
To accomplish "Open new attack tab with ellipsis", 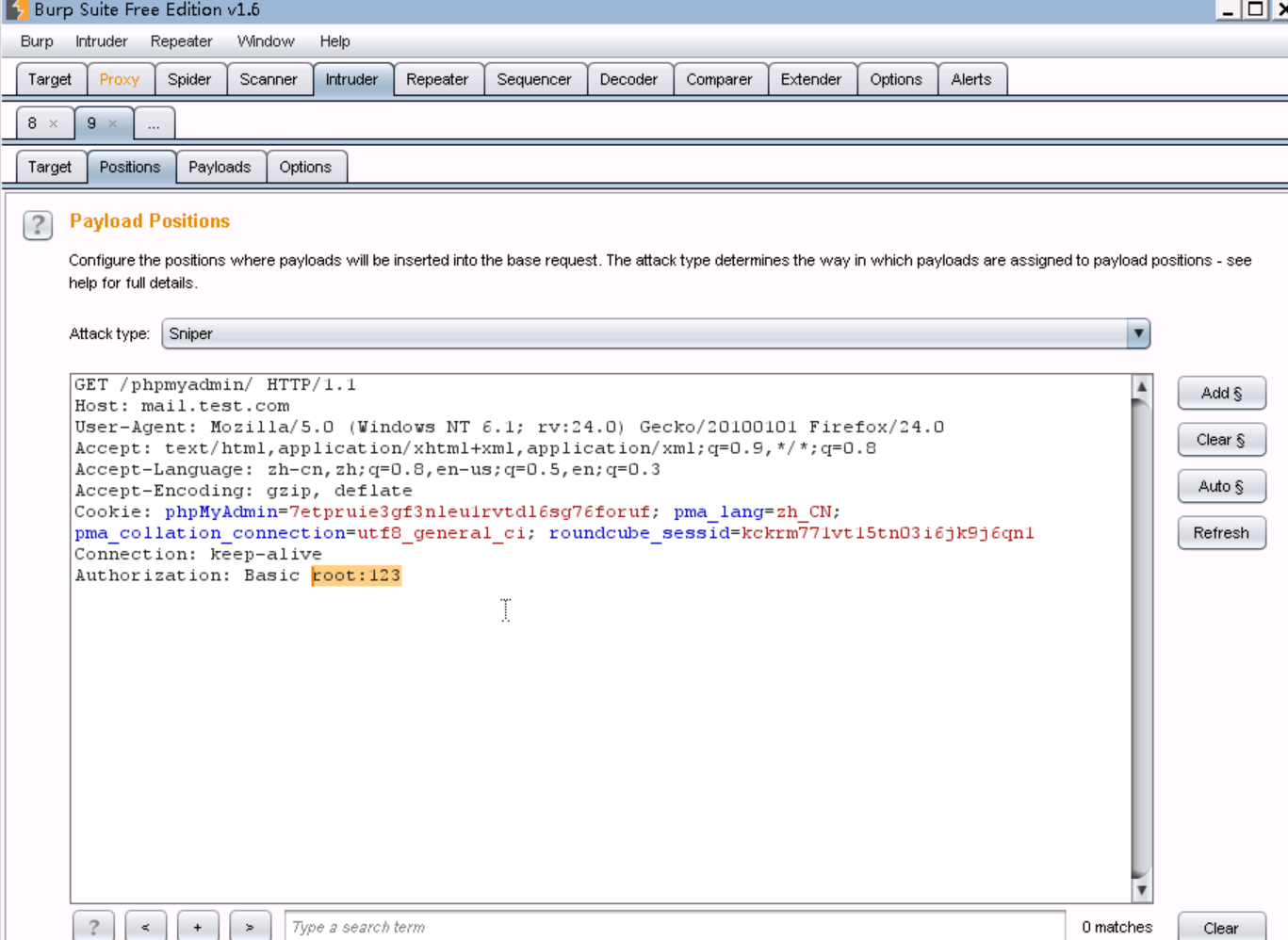I will (154, 123).
